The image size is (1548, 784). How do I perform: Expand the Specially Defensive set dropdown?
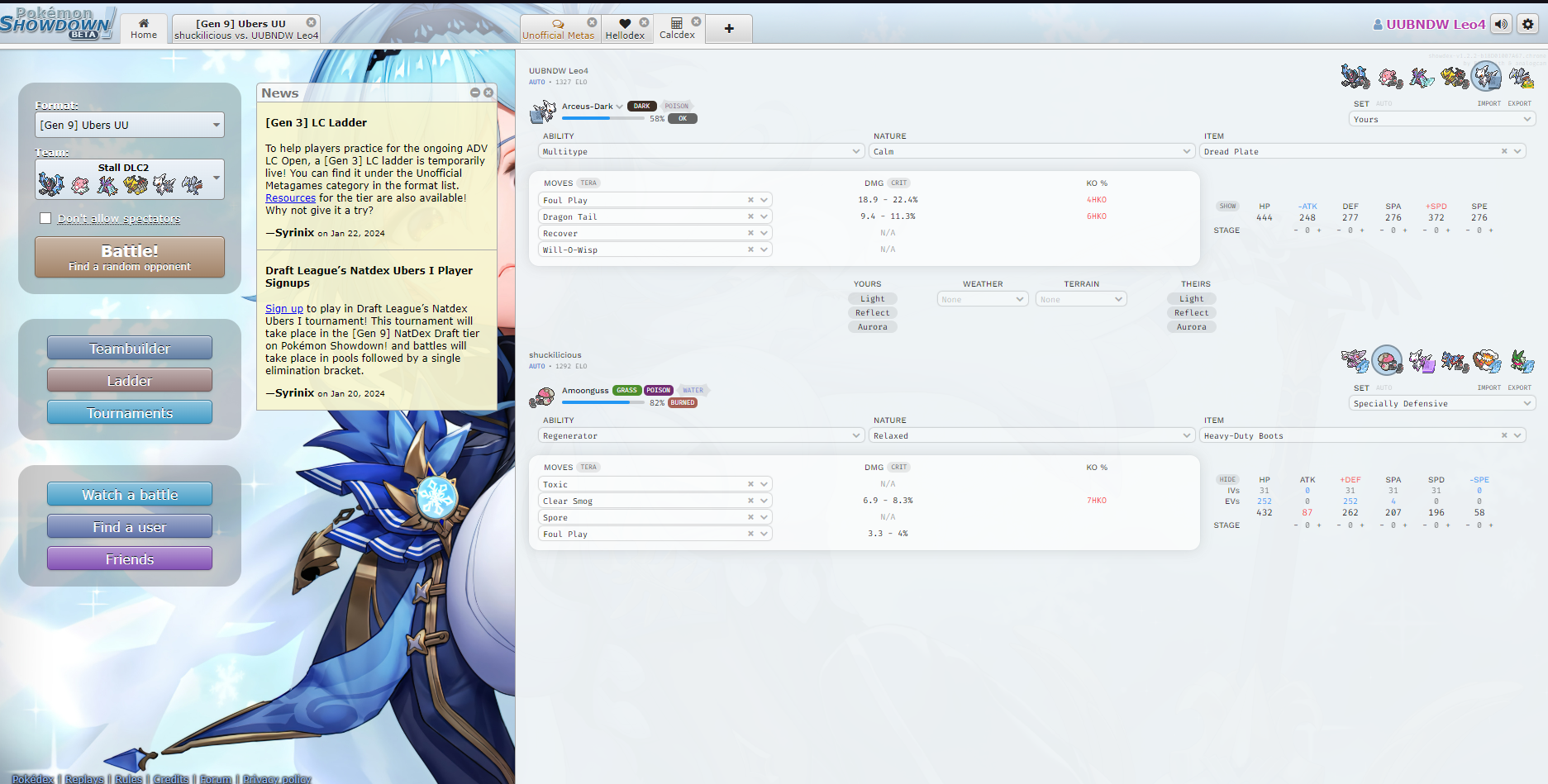tap(1442, 403)
